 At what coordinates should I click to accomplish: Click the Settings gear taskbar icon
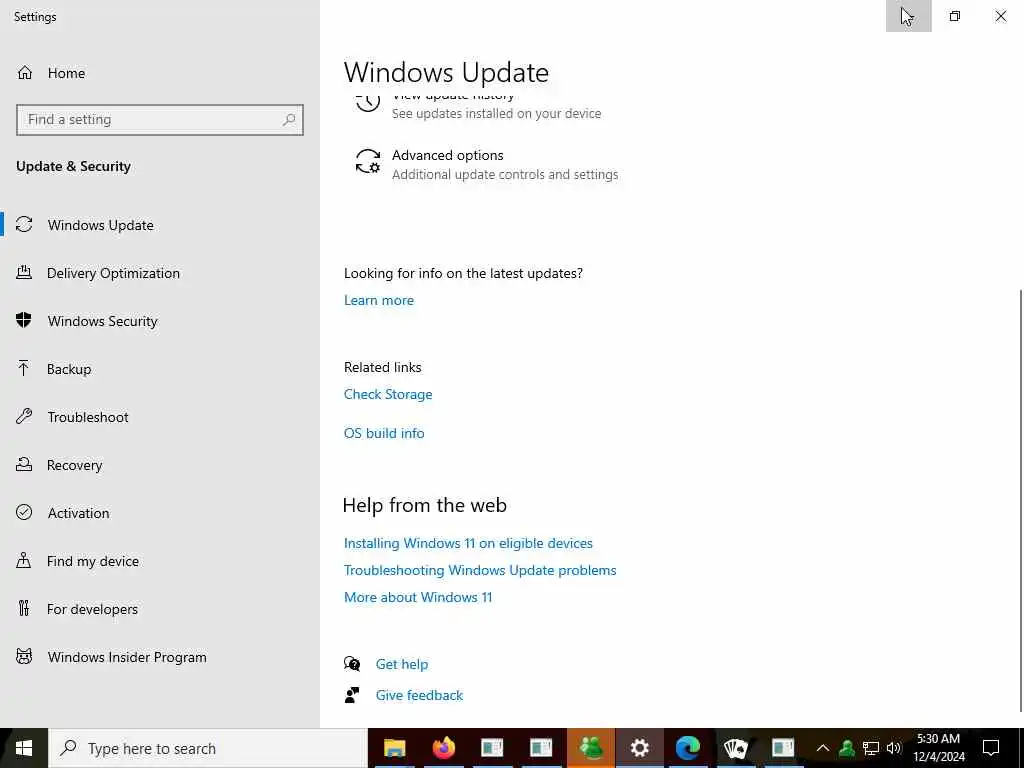(639, 748)
